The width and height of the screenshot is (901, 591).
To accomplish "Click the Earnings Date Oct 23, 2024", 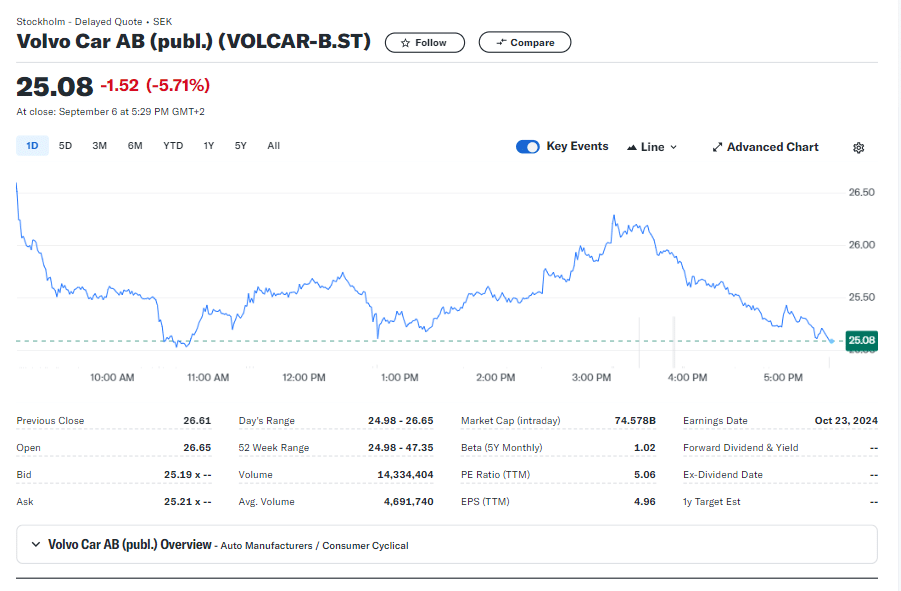I will pyautogui.click(x=846, y=420).
